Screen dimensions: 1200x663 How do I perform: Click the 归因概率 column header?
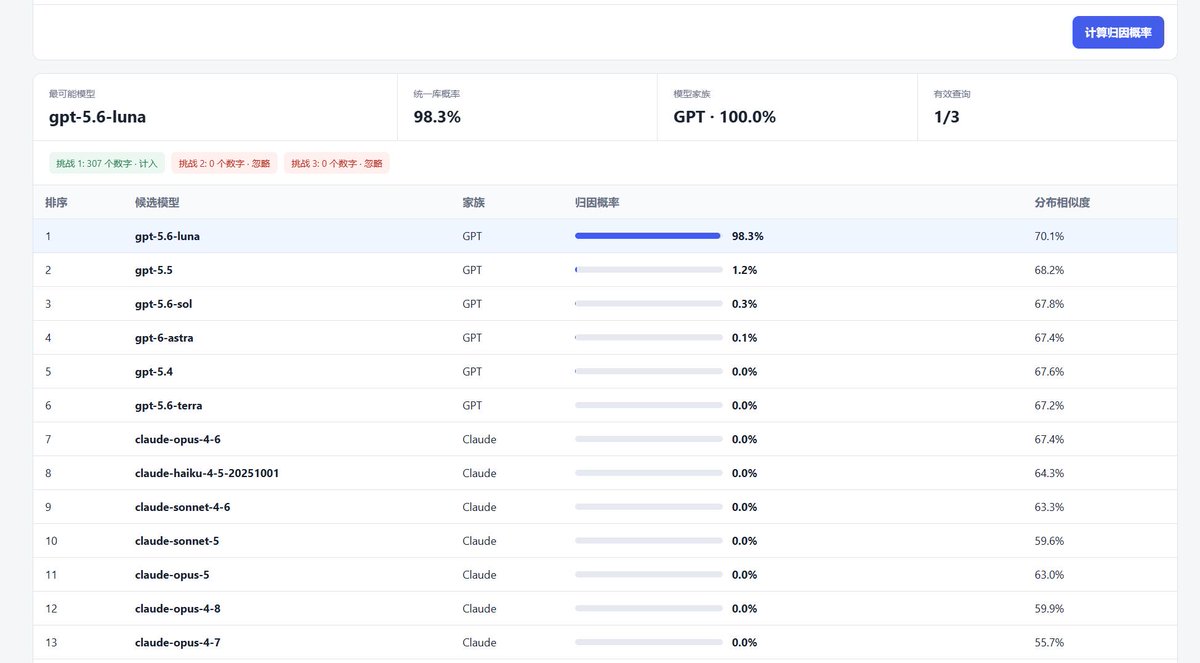(597, 202)
